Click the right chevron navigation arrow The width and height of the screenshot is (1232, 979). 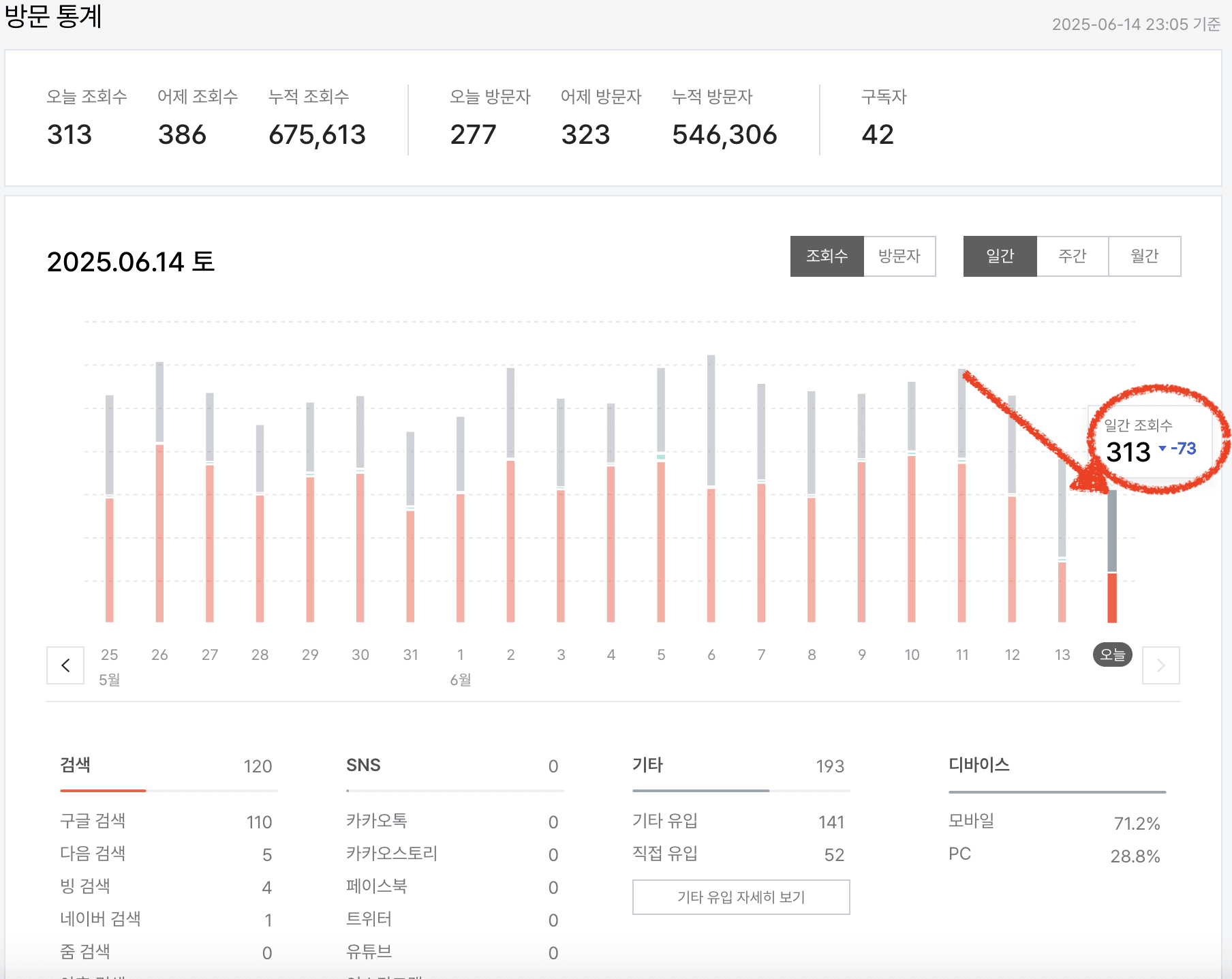[1160, 666]
